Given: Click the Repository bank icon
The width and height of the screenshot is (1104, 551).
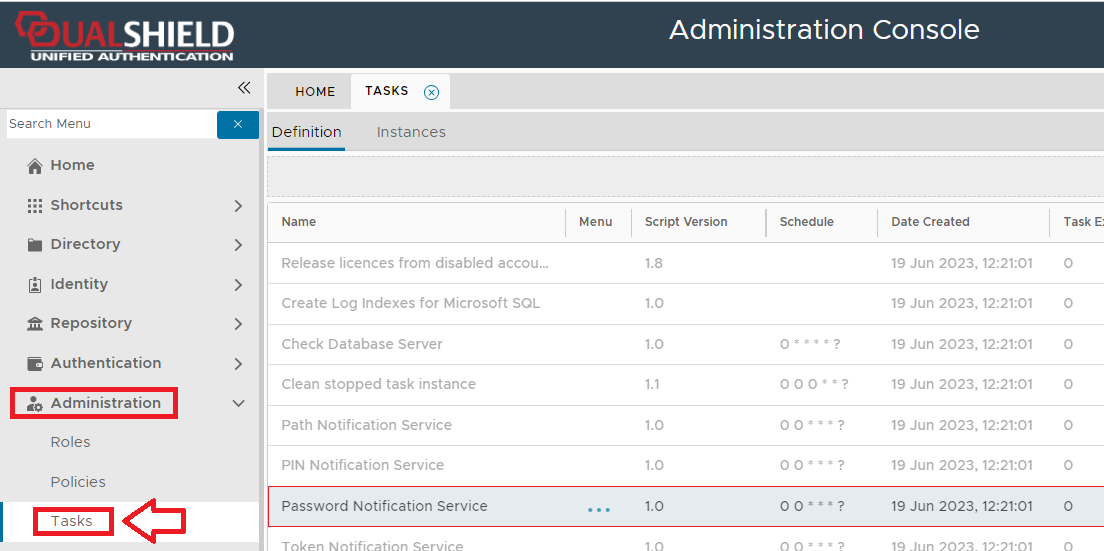Looking at the screenshot, I should pyautogui.click(x=35, y=324).
